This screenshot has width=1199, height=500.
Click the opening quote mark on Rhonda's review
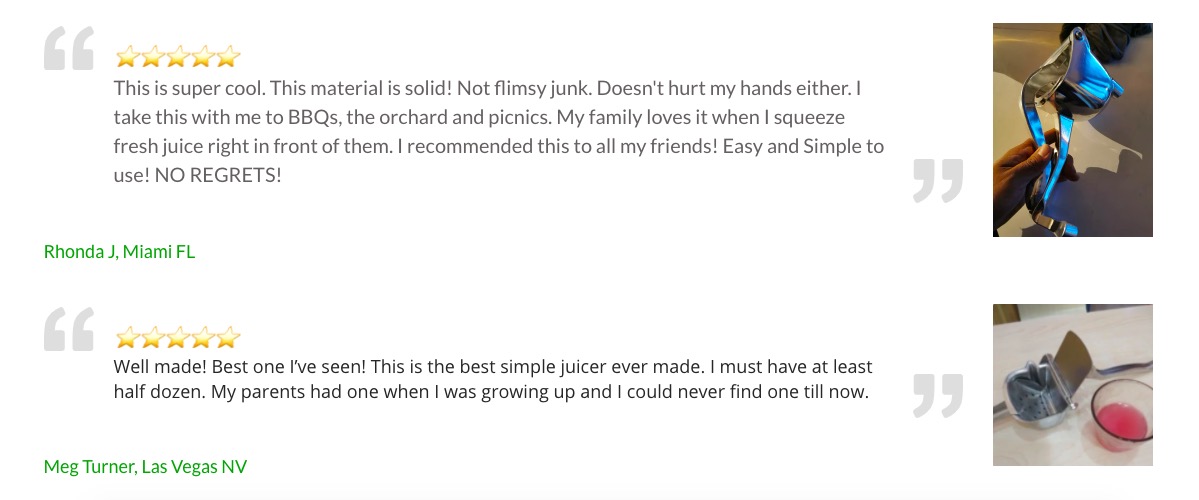coord(69,48)
